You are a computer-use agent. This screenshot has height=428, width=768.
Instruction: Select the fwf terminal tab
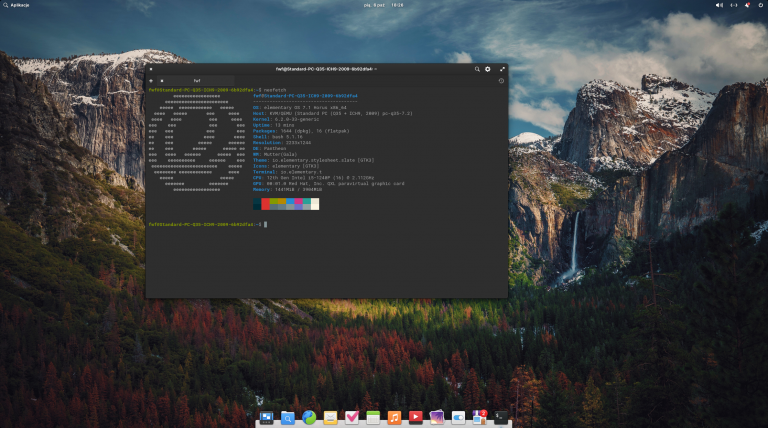point(196,81)
